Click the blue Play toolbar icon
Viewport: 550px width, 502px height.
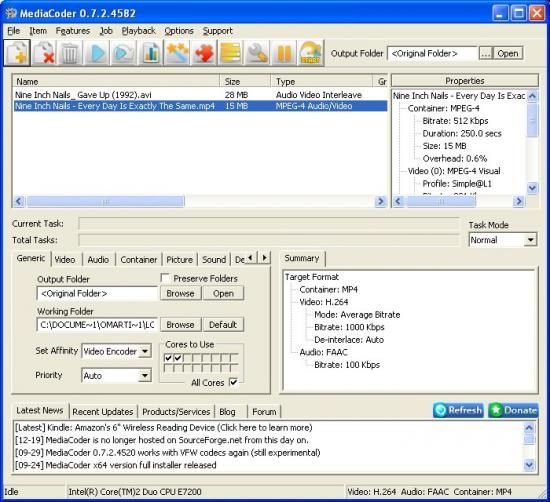[97, 53]
